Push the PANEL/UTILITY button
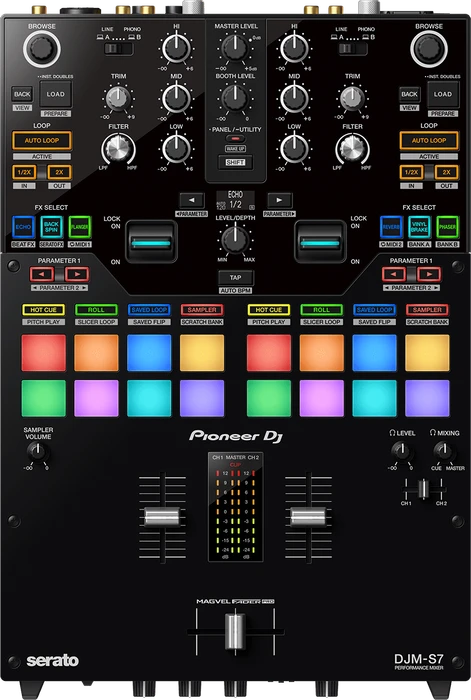Viewport: 471px width, 700px height. 235,139
